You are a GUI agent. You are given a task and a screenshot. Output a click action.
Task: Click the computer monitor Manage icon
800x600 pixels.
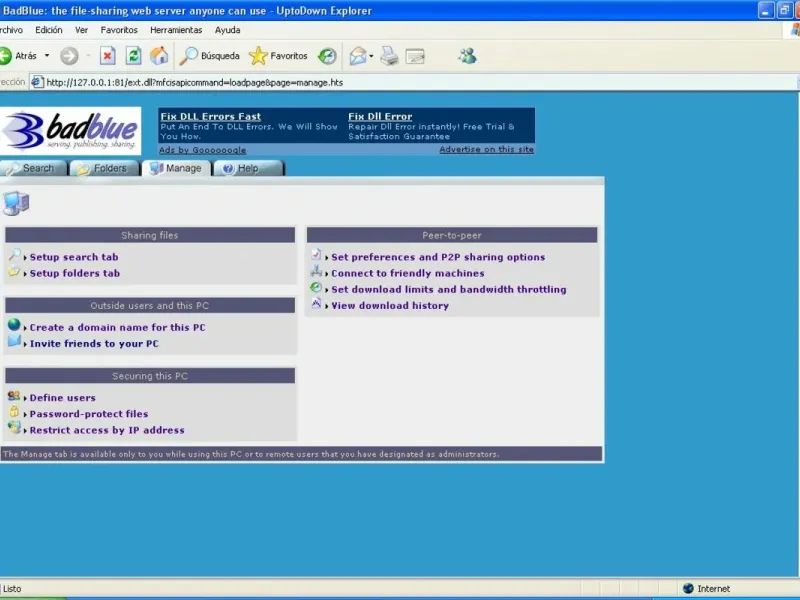[16, 203]
